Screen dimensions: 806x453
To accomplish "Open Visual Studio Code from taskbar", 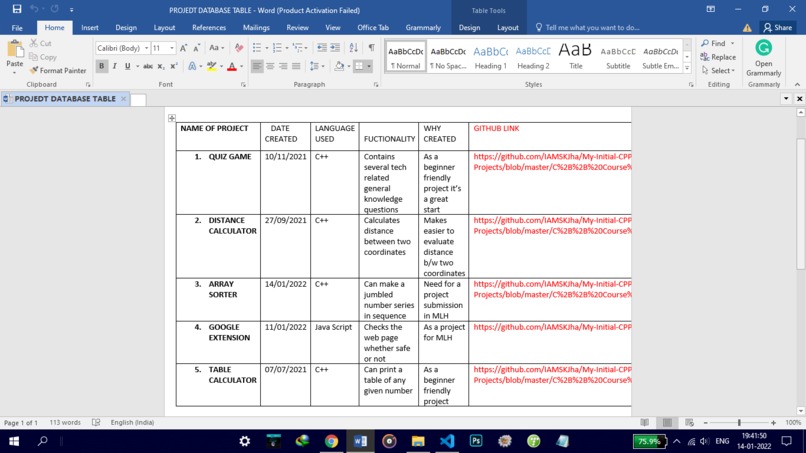I will 447,441.
